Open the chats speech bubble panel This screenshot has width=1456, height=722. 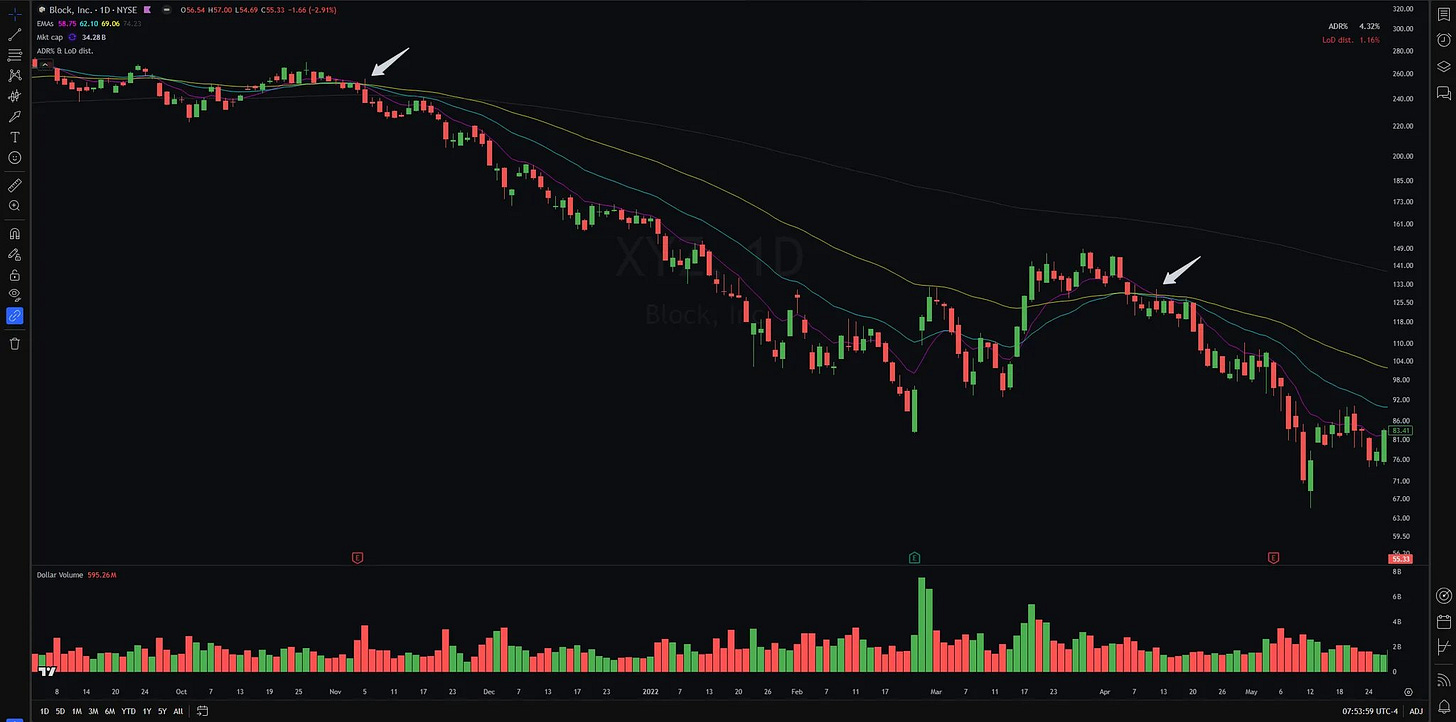1443,93
